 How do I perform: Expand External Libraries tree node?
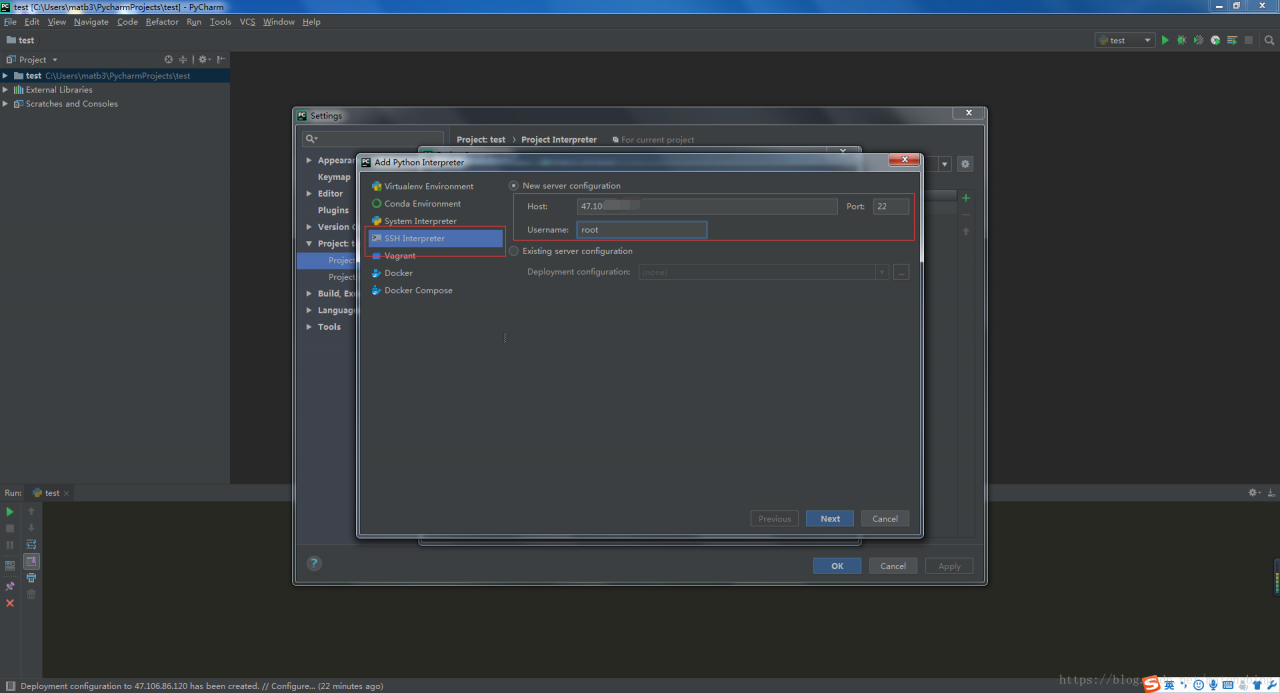click(x=6, y=90)
